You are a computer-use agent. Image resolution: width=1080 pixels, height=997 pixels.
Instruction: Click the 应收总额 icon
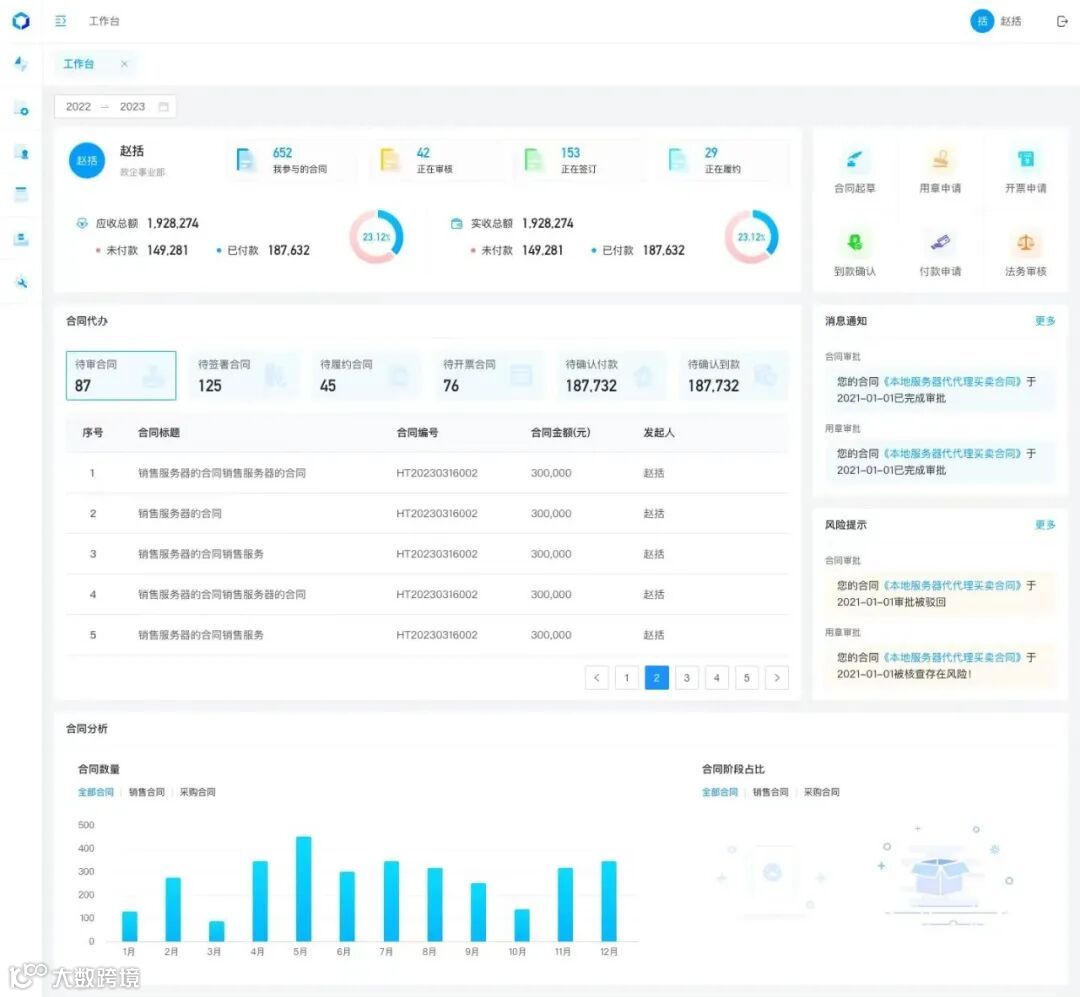point(82,223)
